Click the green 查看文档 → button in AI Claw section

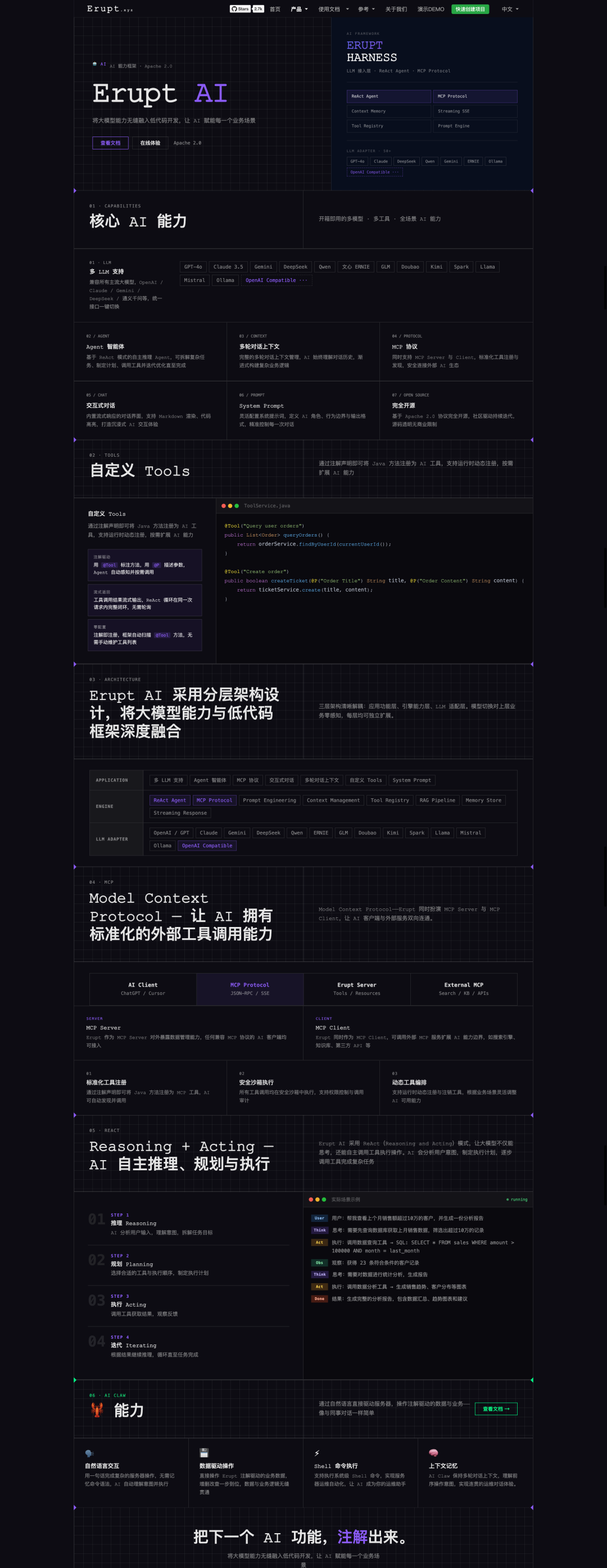496,1408
